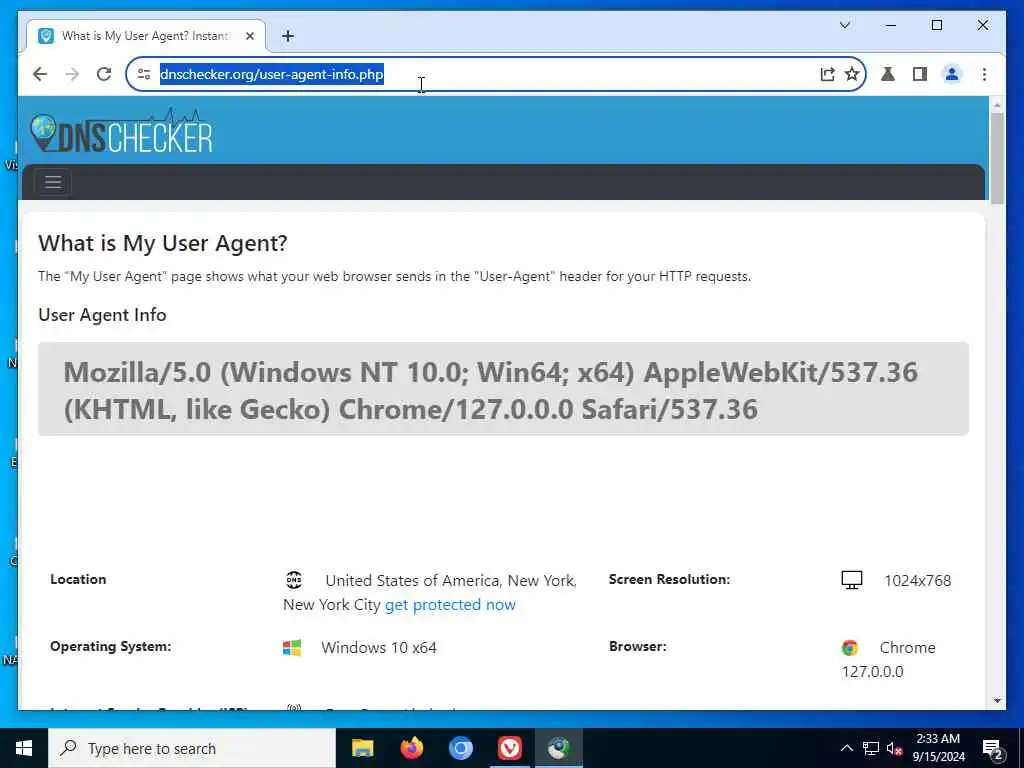Click the 1024x768 screen resolution value
Image resolution: width=1024 pixels, height=768 pixels.
click(x=918, y=581)
